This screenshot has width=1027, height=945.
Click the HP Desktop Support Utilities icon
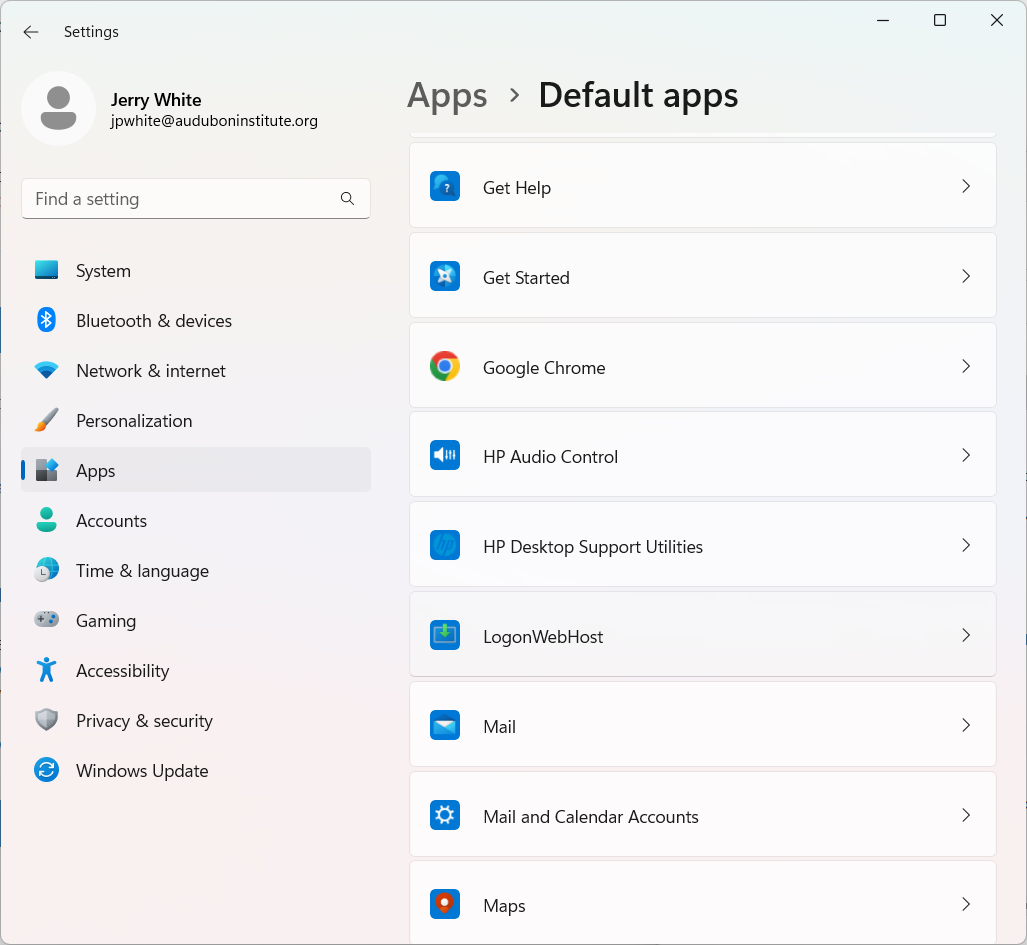point(445,545)
